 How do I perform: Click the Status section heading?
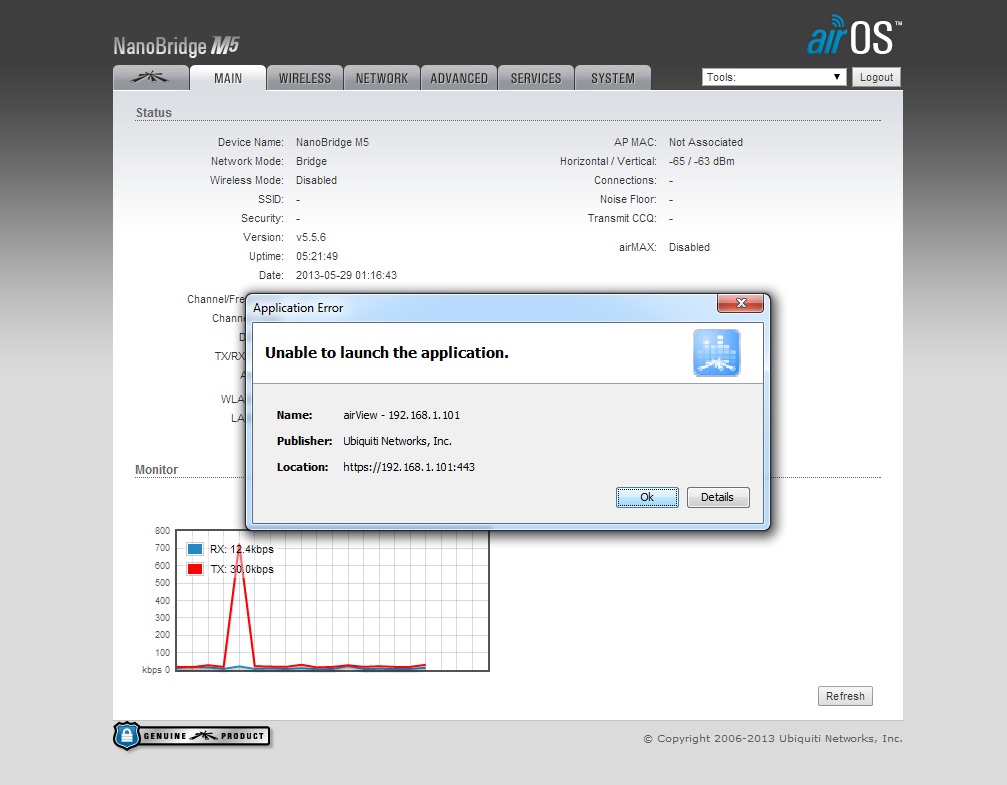tap(153, 112)
